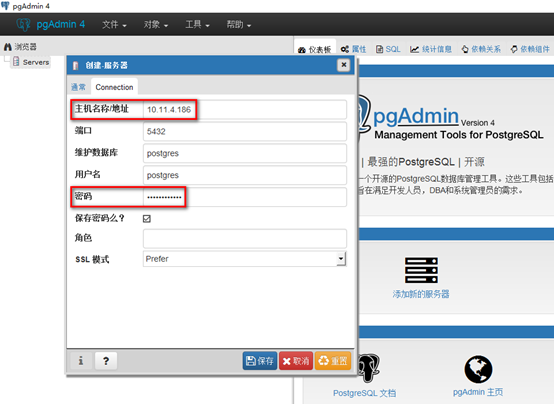The image size is (554, 404).
Task: Click the pgAdmin 4 title bar icon
Action: pyautogui.click(x=5, y=6)
